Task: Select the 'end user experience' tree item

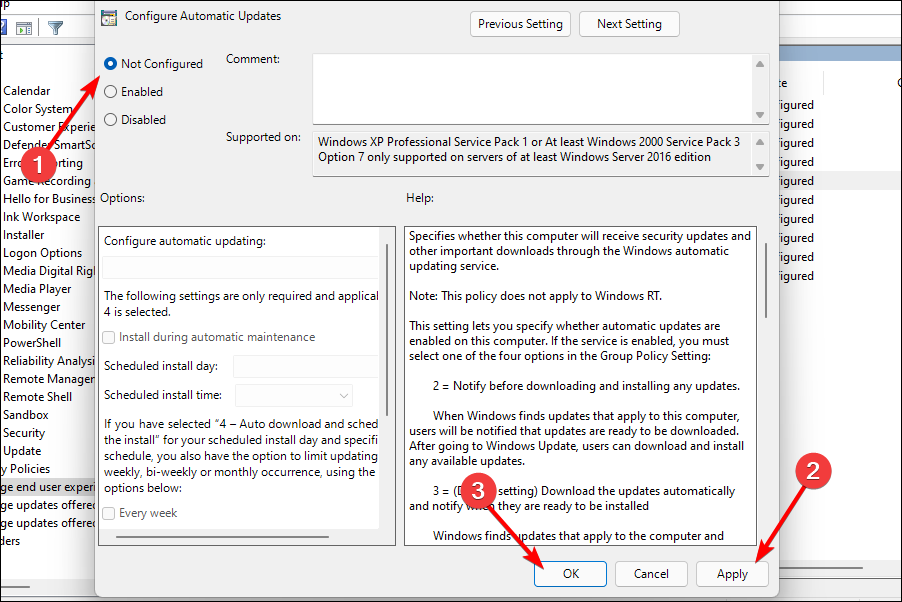Action: pyautogui.click(x=48, y=487)
